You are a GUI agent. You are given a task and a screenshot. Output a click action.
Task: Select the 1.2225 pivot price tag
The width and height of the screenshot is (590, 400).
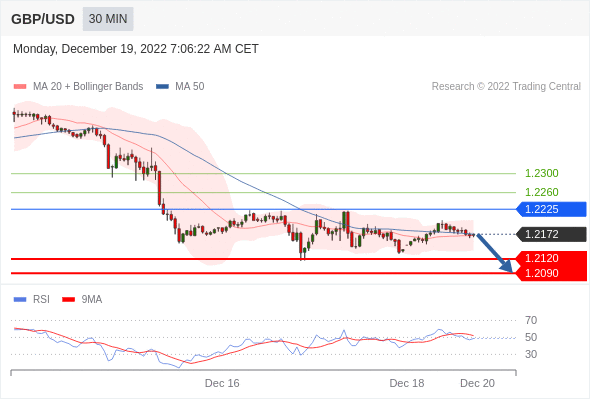point(551,209)
